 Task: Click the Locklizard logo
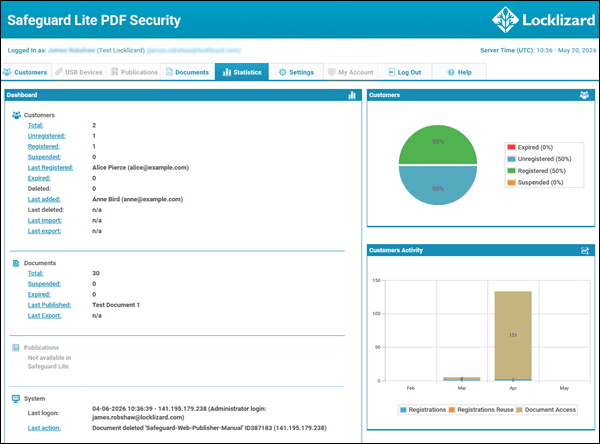point(543,20)
